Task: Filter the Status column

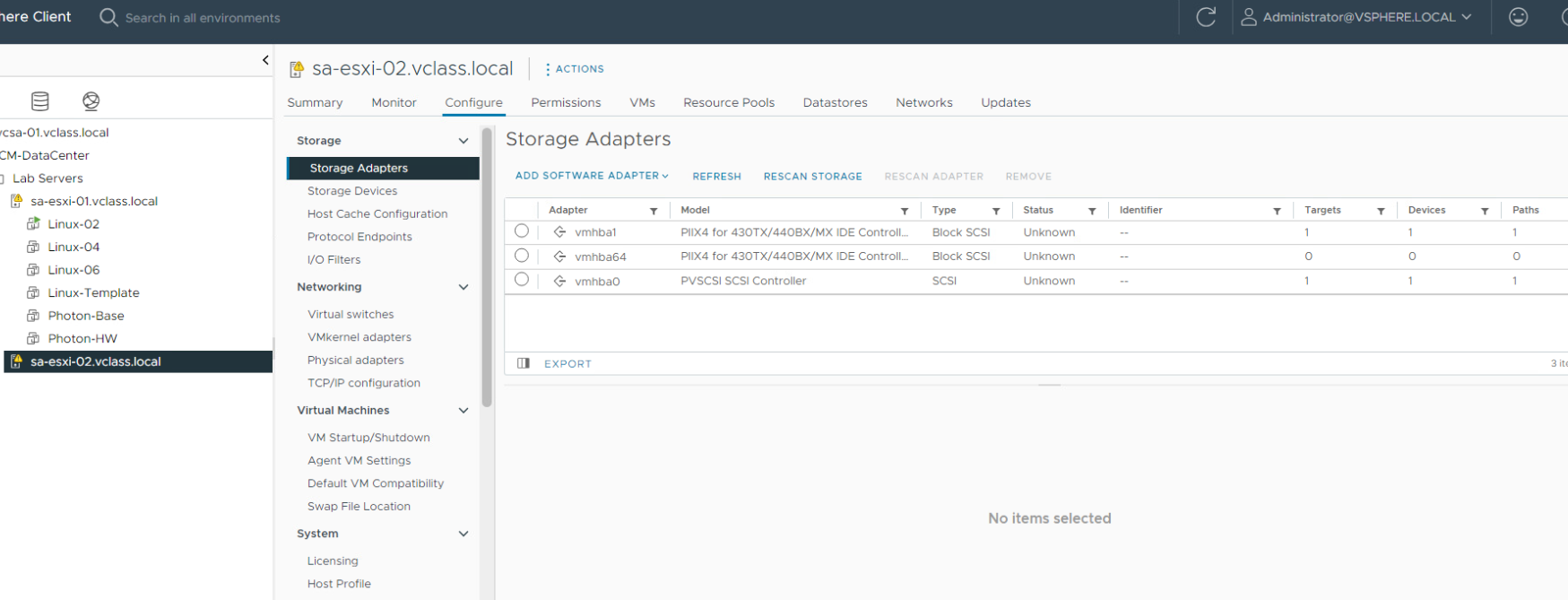Action: (x=1092, y=211)
